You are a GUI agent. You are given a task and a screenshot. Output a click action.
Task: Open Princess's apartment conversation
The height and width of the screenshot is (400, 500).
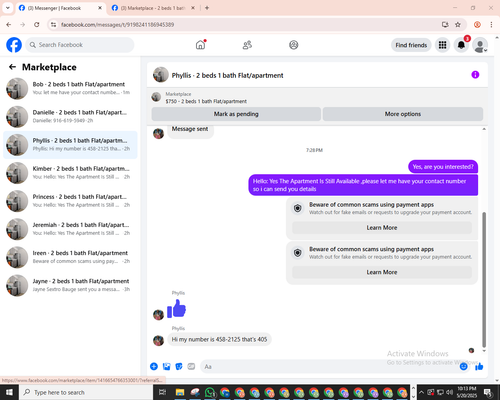click(x=70, y=201)
